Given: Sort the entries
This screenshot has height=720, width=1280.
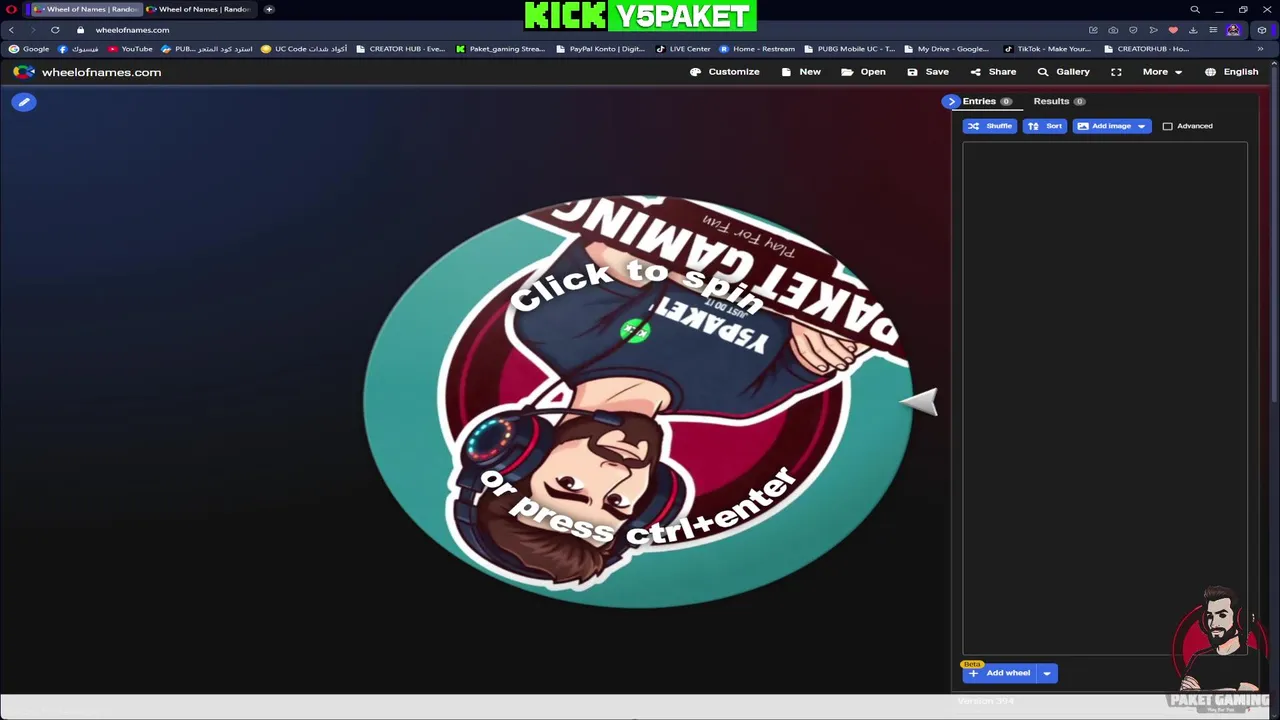Looking at the screenshot, I should click(1044, 126).
